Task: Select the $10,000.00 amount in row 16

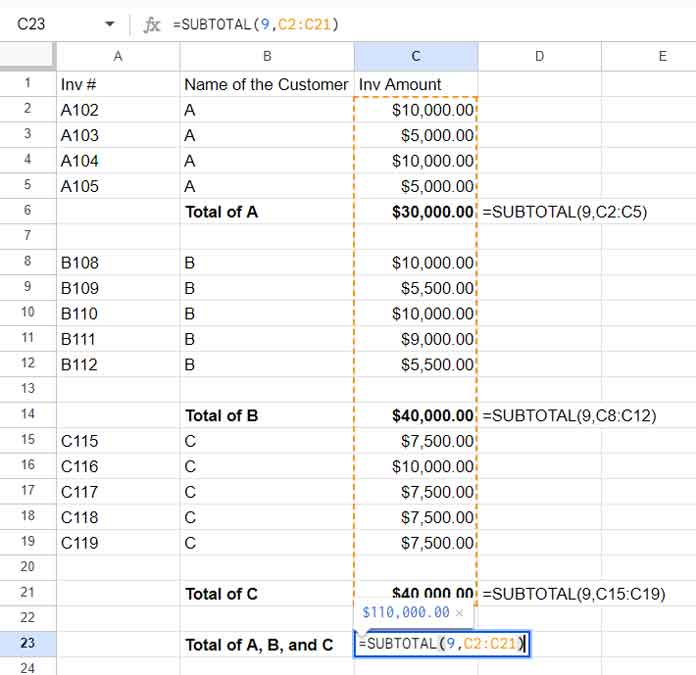Action: coord(416,466)
